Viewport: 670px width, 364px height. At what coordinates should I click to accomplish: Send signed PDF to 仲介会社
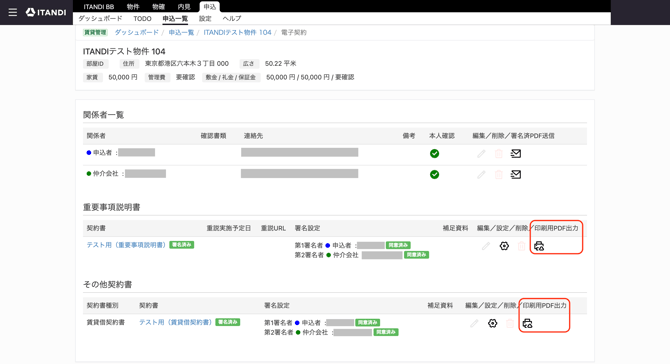click(x=516, y=174)
